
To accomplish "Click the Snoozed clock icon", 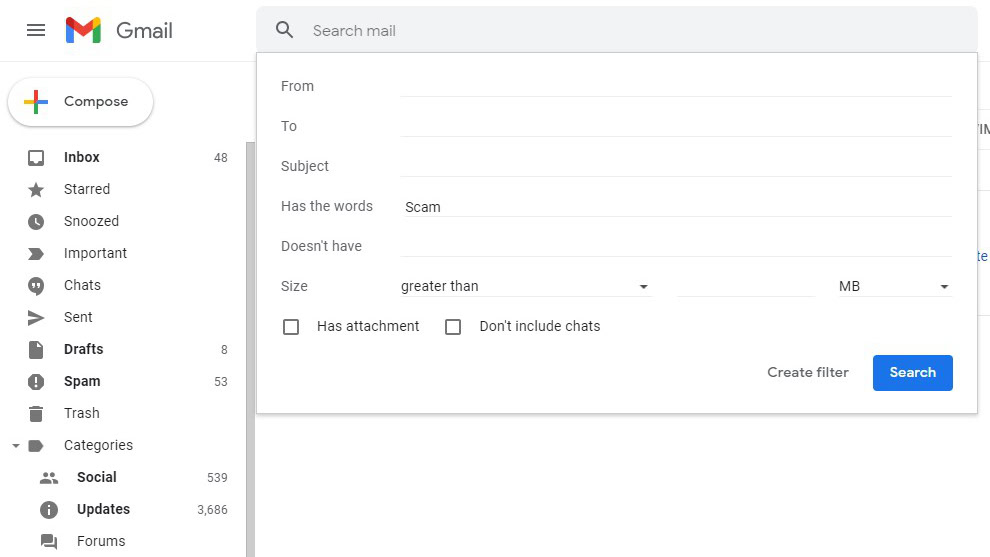I will [x=36, y=221].
